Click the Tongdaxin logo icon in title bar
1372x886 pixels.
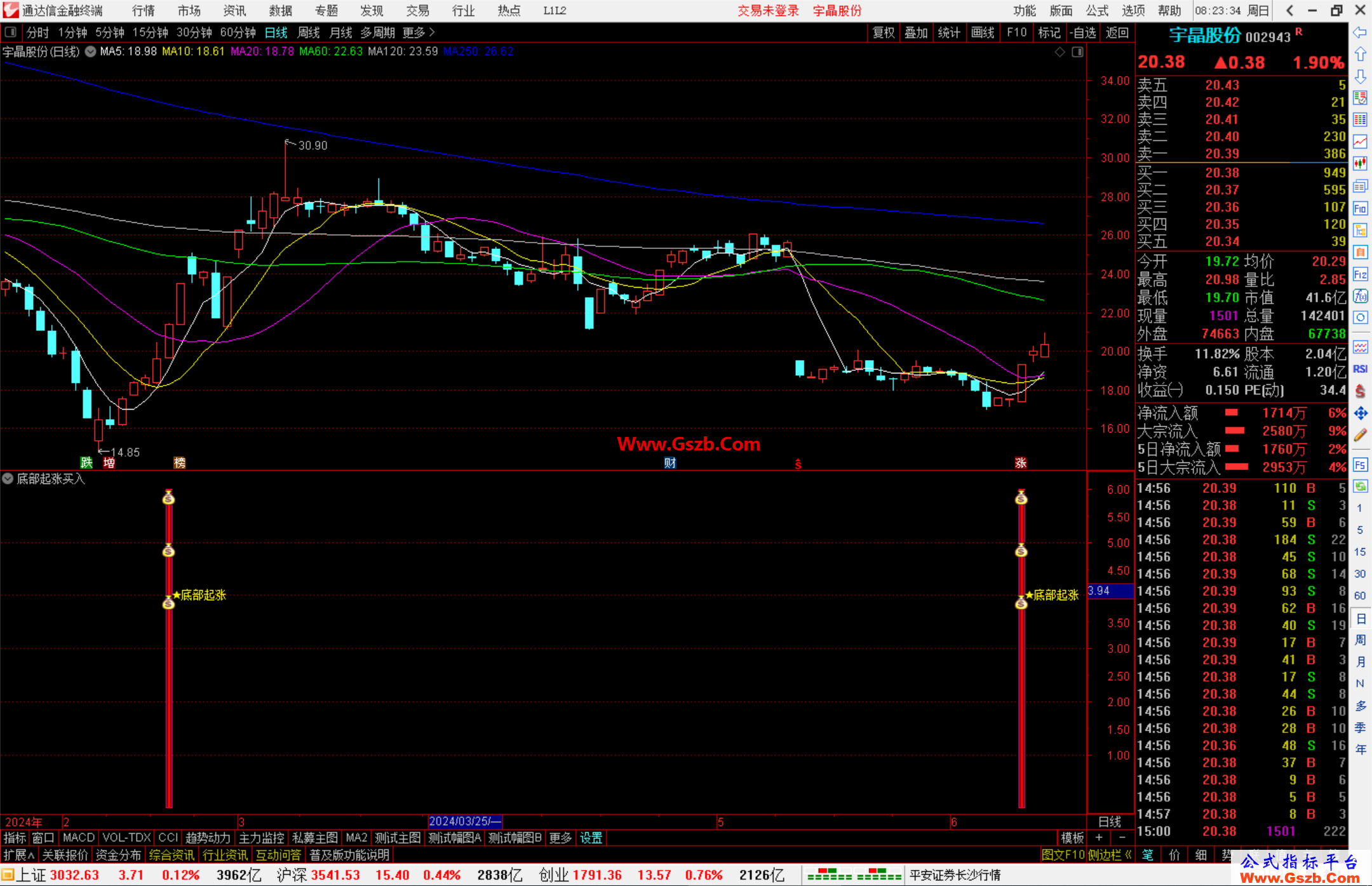coord(10,10)
